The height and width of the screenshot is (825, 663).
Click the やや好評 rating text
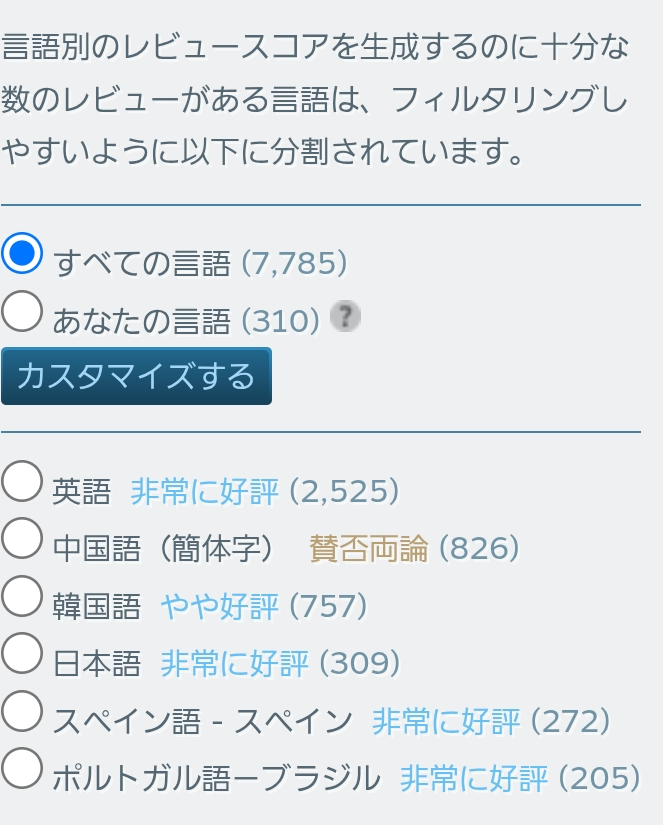coord(219,606)
